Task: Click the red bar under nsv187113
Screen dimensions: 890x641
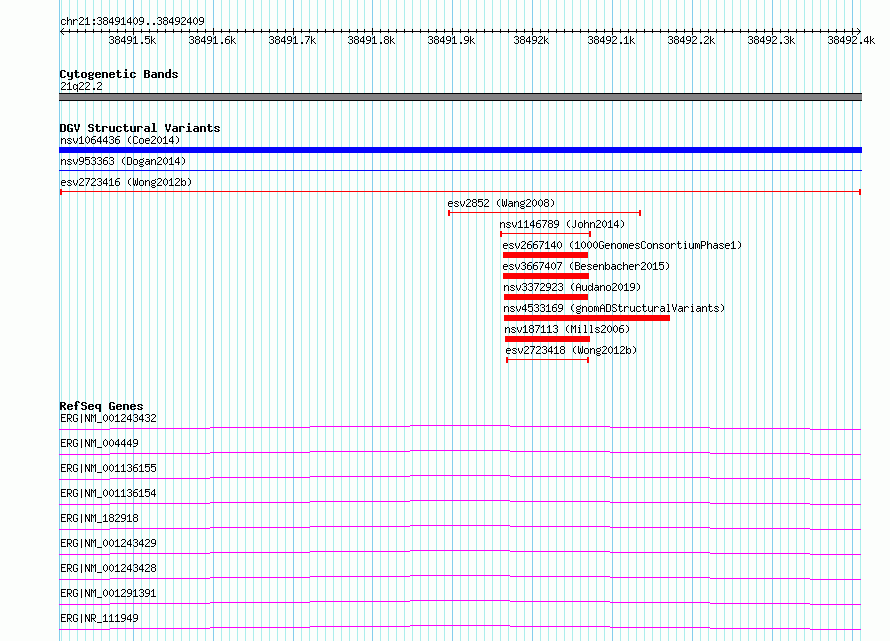Action: 547,339
